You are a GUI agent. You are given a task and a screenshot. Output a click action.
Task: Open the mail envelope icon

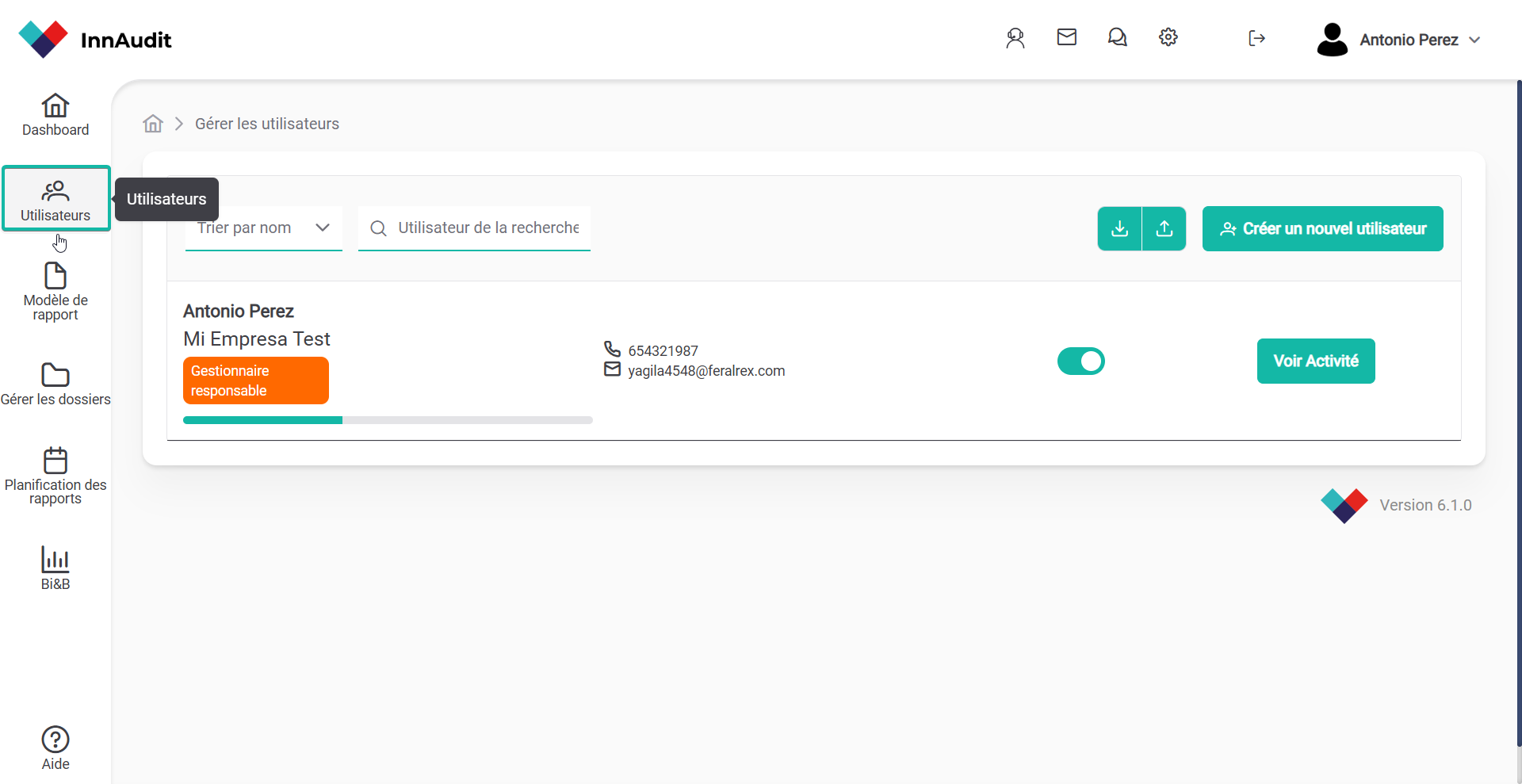[1066, 37]
